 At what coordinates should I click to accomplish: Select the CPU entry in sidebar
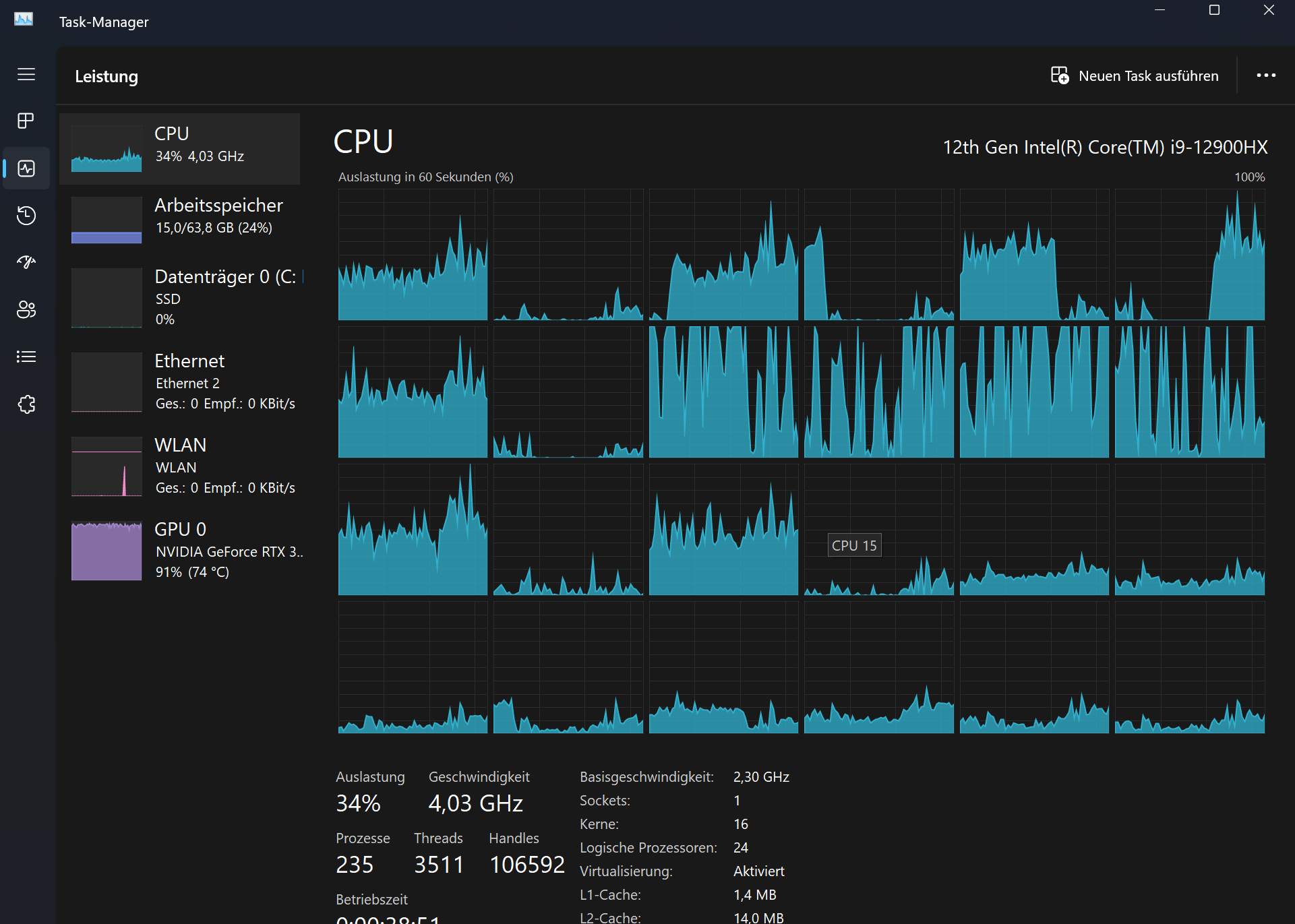(x=179, y=148)
